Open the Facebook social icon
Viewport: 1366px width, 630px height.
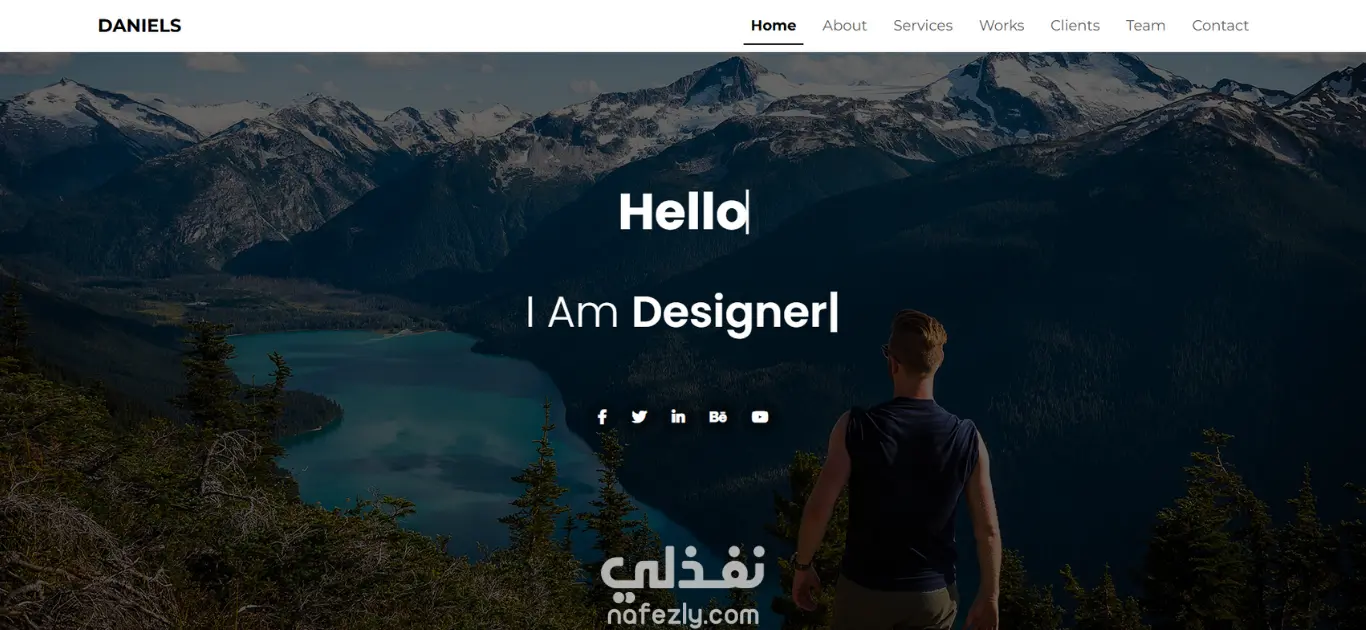pos(602,417)
